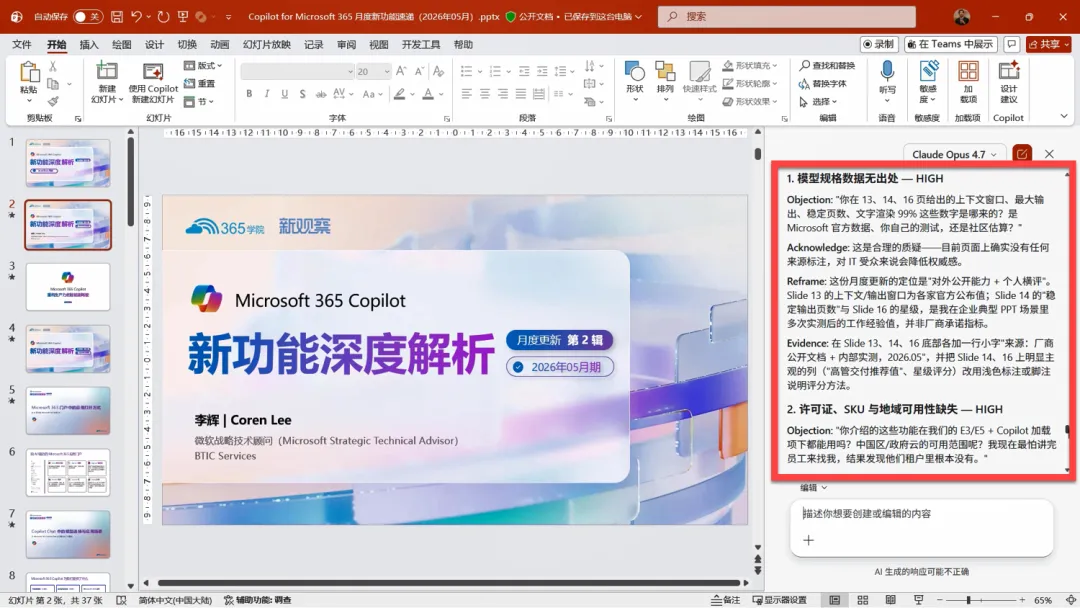Screen dimensions: 1080x608
Task: Switch to slide sorter view icon
Action: click(x=862, y=600)
